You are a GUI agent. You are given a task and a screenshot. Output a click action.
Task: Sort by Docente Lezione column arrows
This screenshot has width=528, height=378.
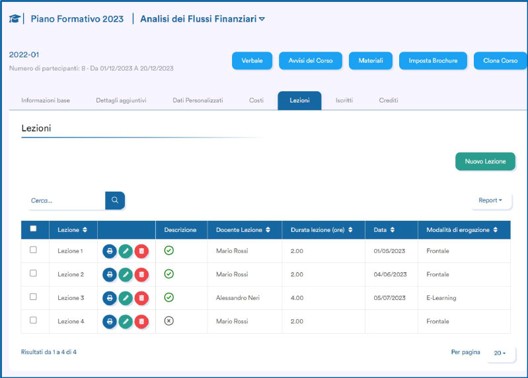pos(268,230)
